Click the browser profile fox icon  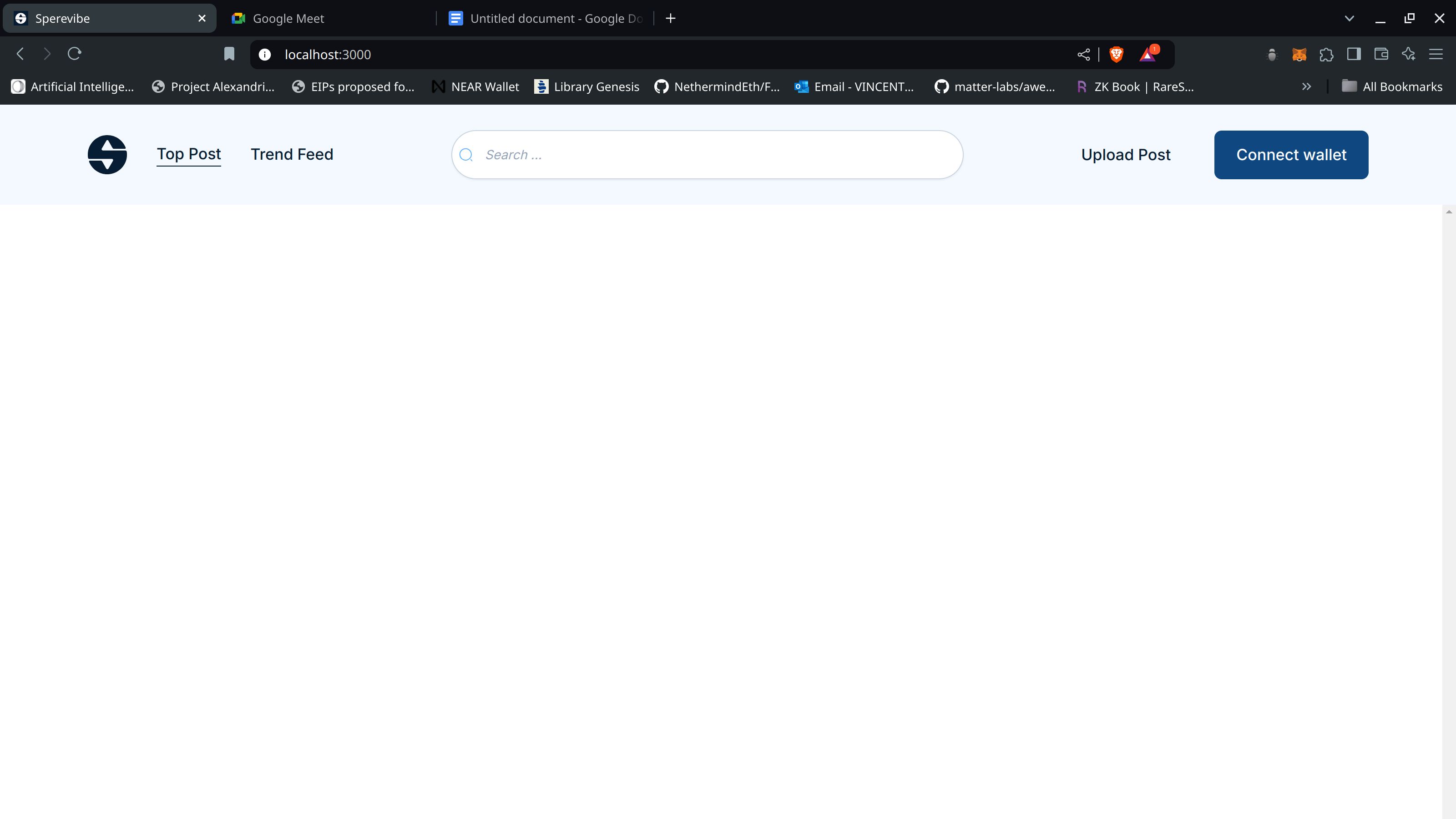click(1299, 54)
